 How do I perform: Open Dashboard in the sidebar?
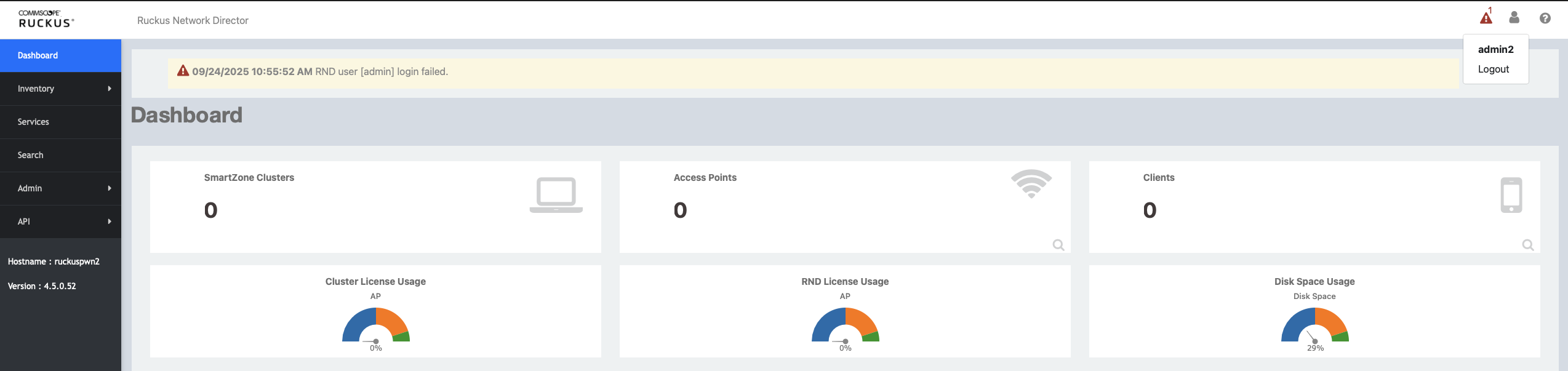[x=60, y=55]
